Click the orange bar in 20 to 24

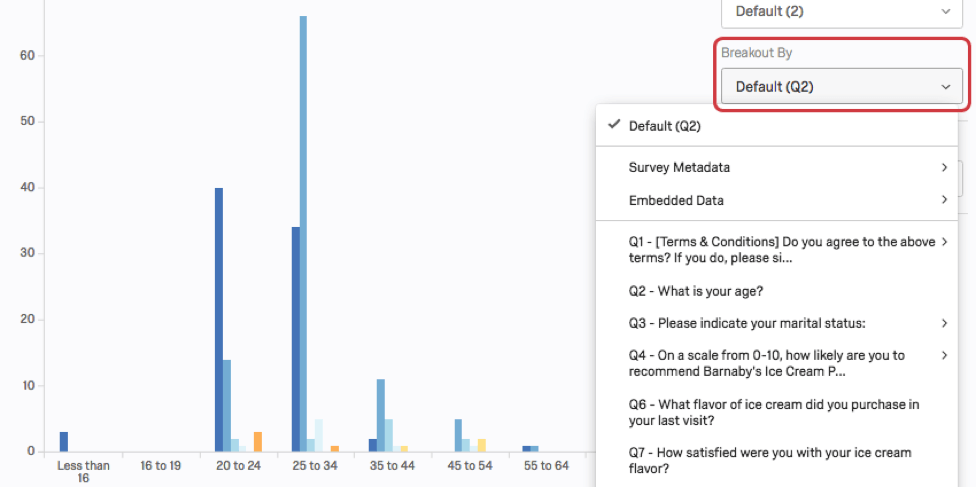pyautogui.click(x=257, y=441)
